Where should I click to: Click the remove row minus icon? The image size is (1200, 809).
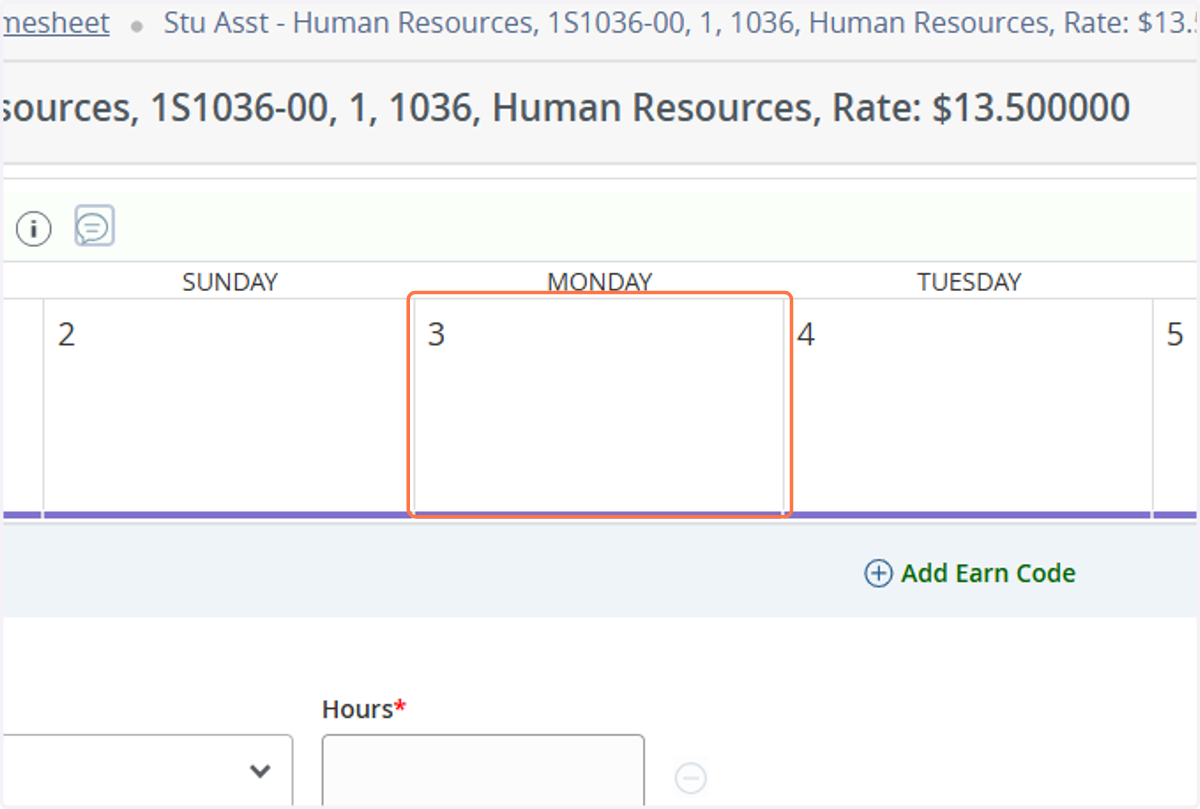[x=691, y=777]
